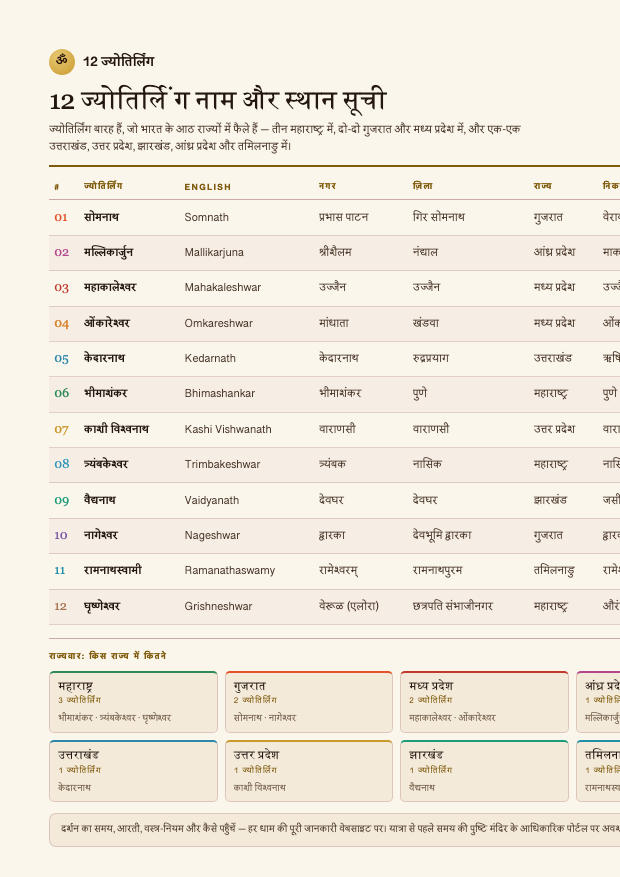Open the गुजरात state card

(x=309, y=702)
